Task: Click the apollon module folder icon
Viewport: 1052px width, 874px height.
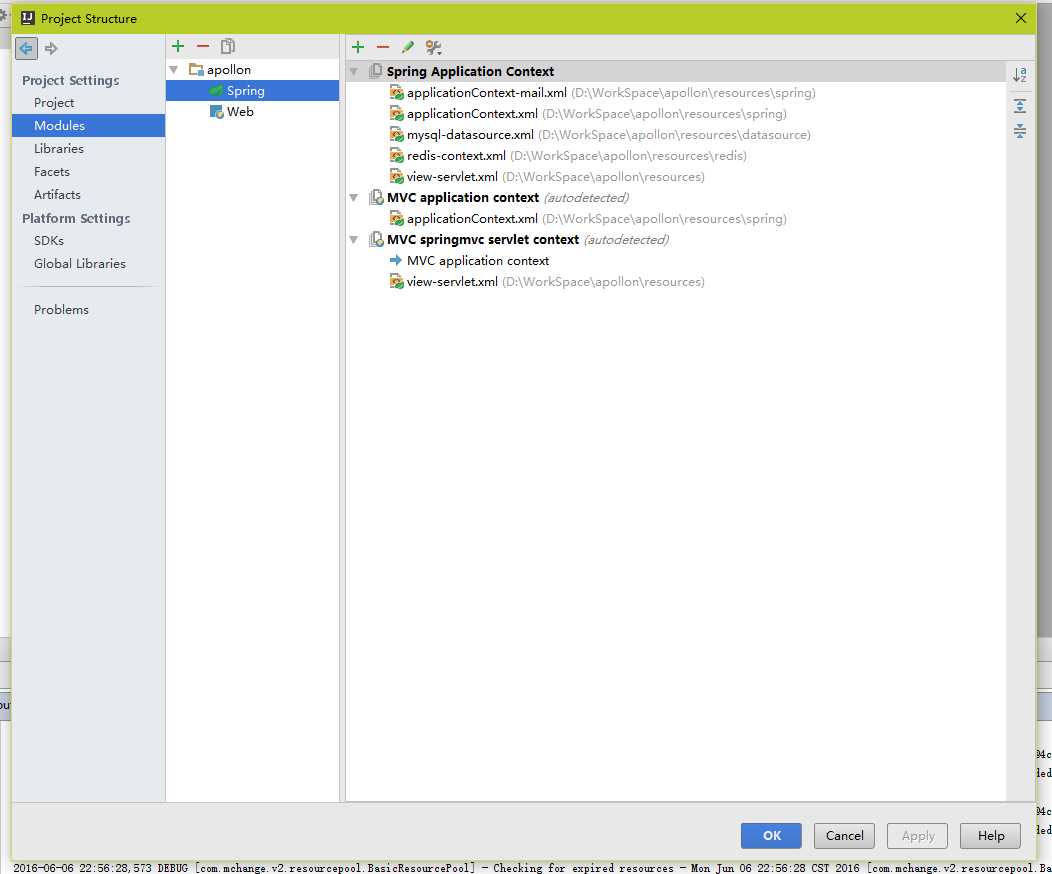Action: (x=196, y=69)
